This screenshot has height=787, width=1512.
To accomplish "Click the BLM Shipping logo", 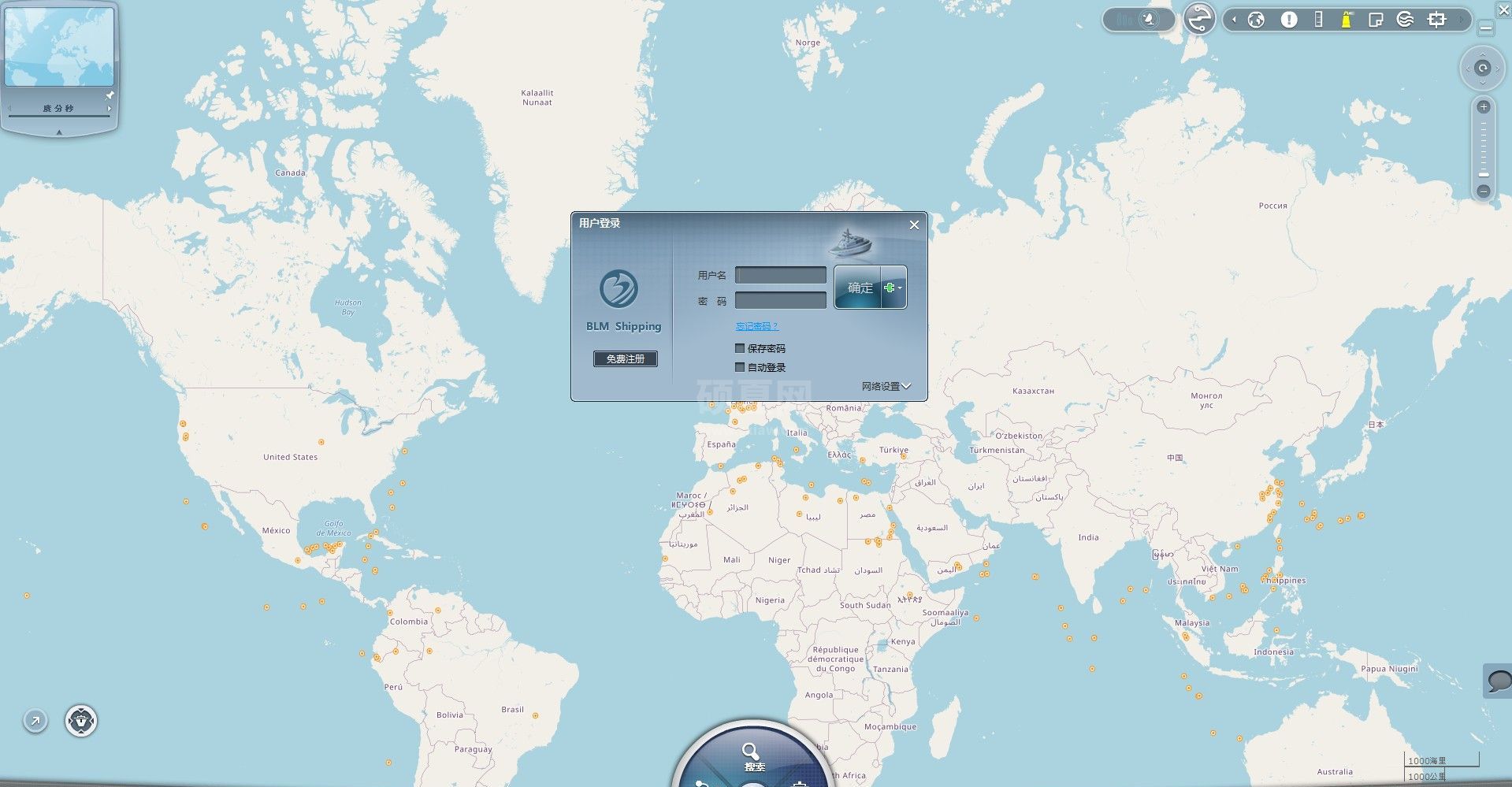I will pyautogui.click(x=619, y=289).
